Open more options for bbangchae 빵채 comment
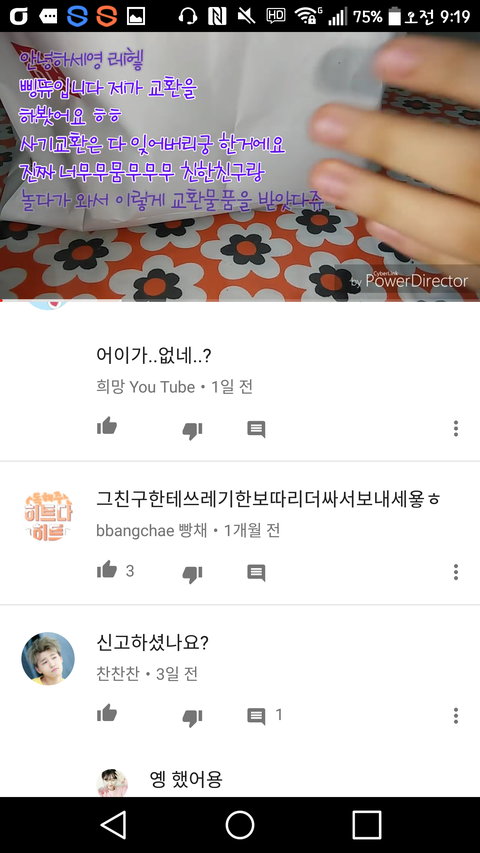This screenshot has width=480, height=853. (456, 572)
